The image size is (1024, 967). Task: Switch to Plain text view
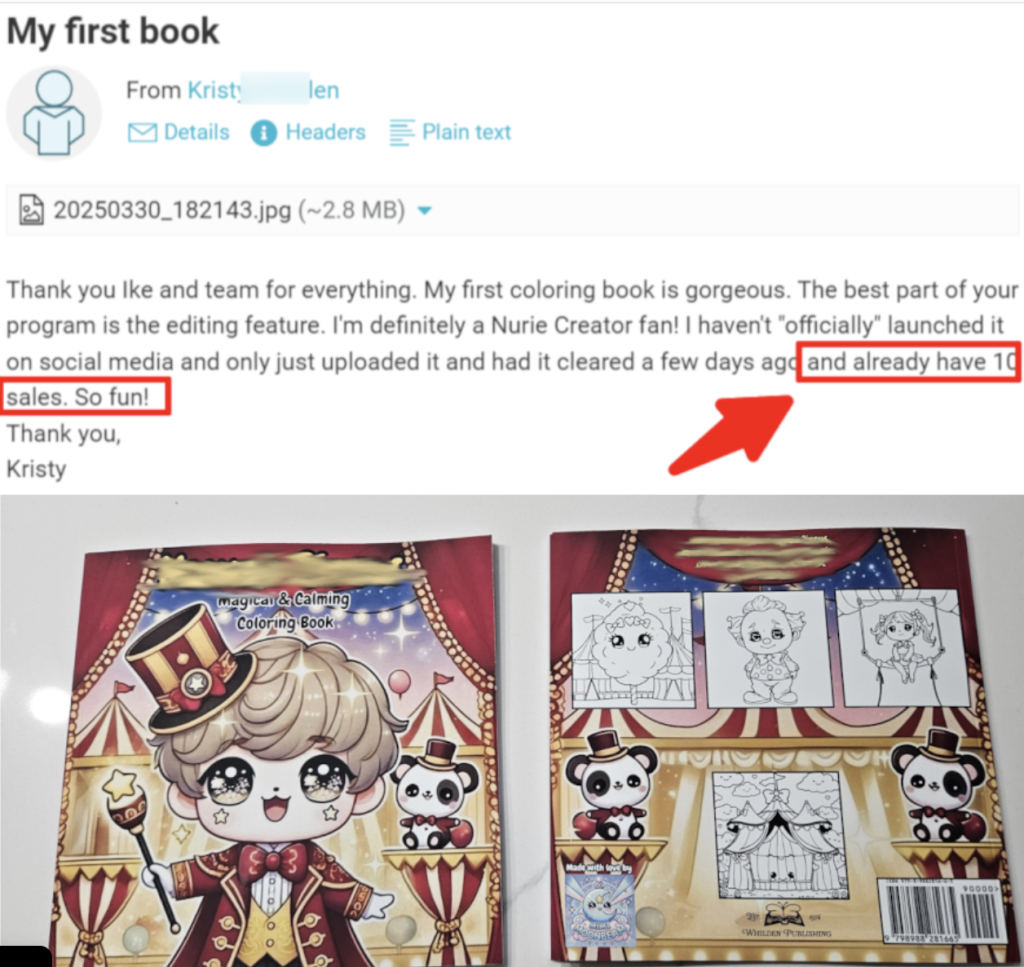[x=466, y=132]
